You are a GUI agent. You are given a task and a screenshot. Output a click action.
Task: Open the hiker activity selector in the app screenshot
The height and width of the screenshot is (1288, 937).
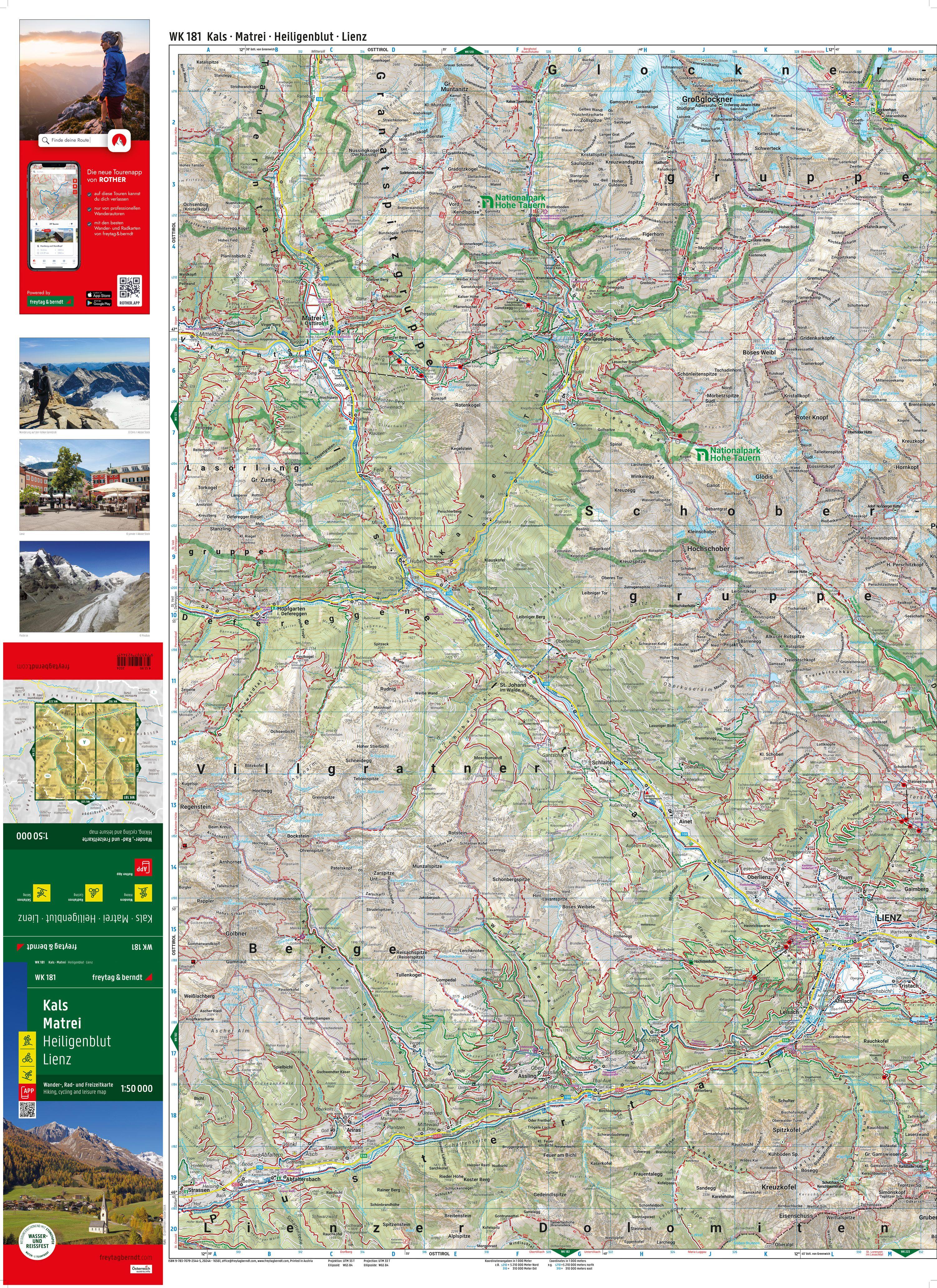click(x=37, y=224)
